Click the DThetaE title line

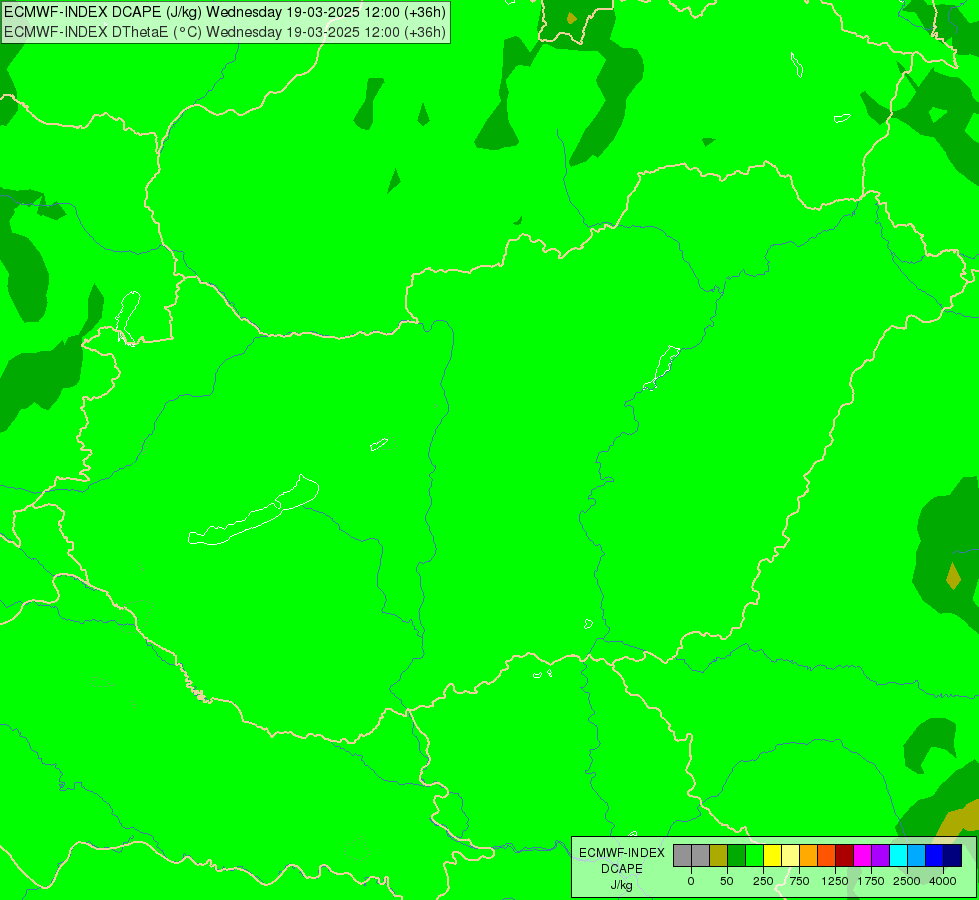pyautogui.click(x=225, y=31)
